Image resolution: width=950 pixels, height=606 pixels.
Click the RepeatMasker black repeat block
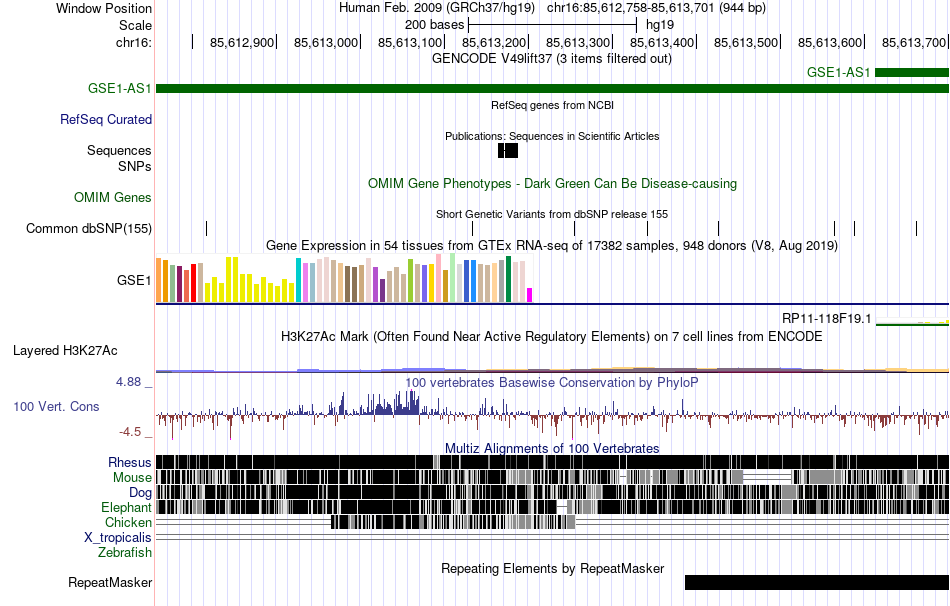[x=817, y=582]
